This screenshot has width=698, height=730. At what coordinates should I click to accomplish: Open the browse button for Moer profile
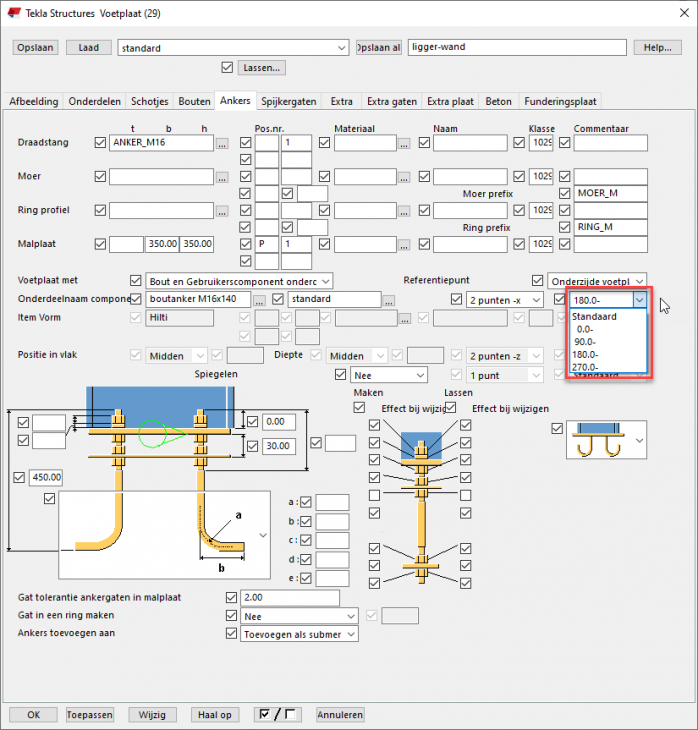222,177
